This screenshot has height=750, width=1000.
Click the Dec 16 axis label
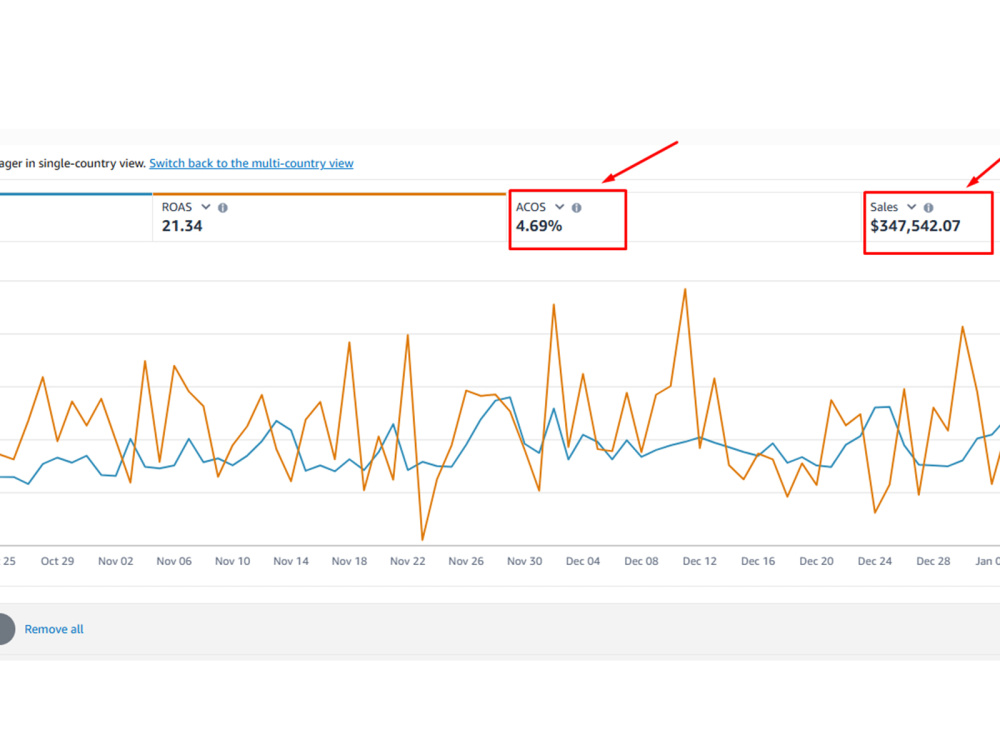758,561
